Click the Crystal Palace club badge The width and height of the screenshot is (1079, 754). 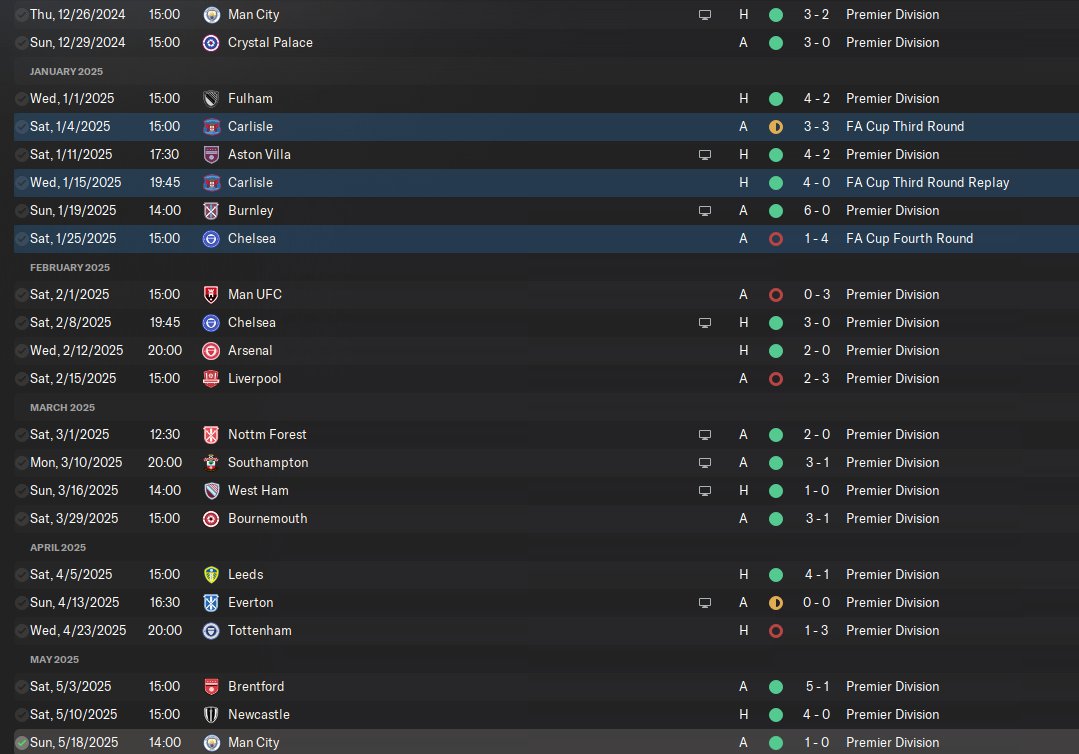point(211,43)
